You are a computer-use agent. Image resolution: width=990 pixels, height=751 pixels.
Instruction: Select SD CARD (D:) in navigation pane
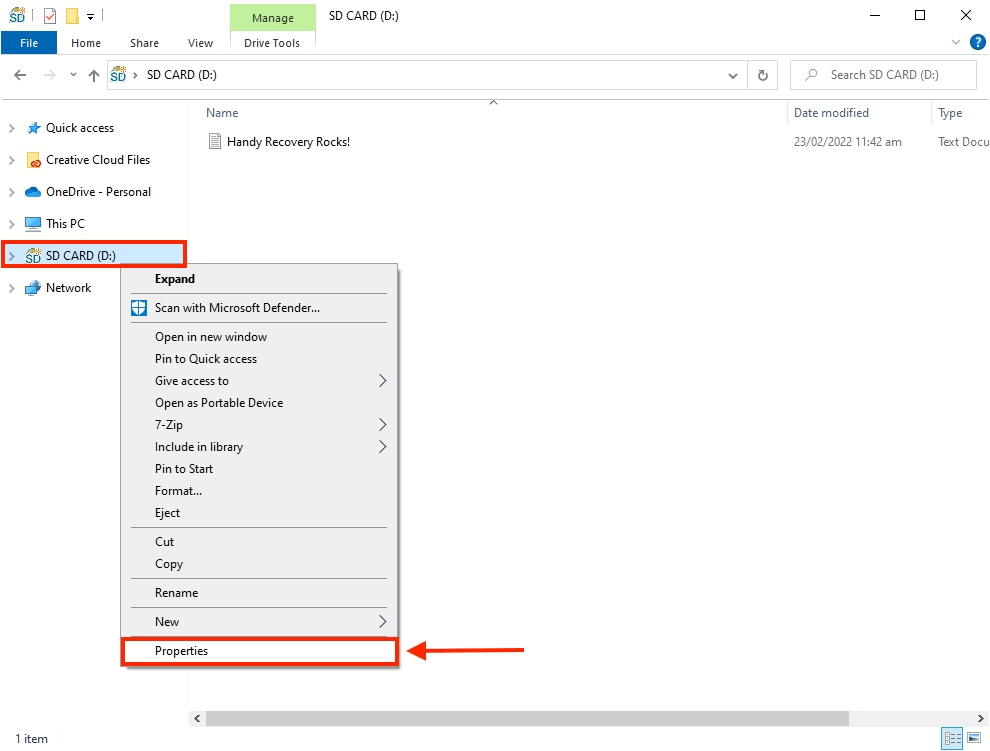pyautogui.click(x=81, y=255)
